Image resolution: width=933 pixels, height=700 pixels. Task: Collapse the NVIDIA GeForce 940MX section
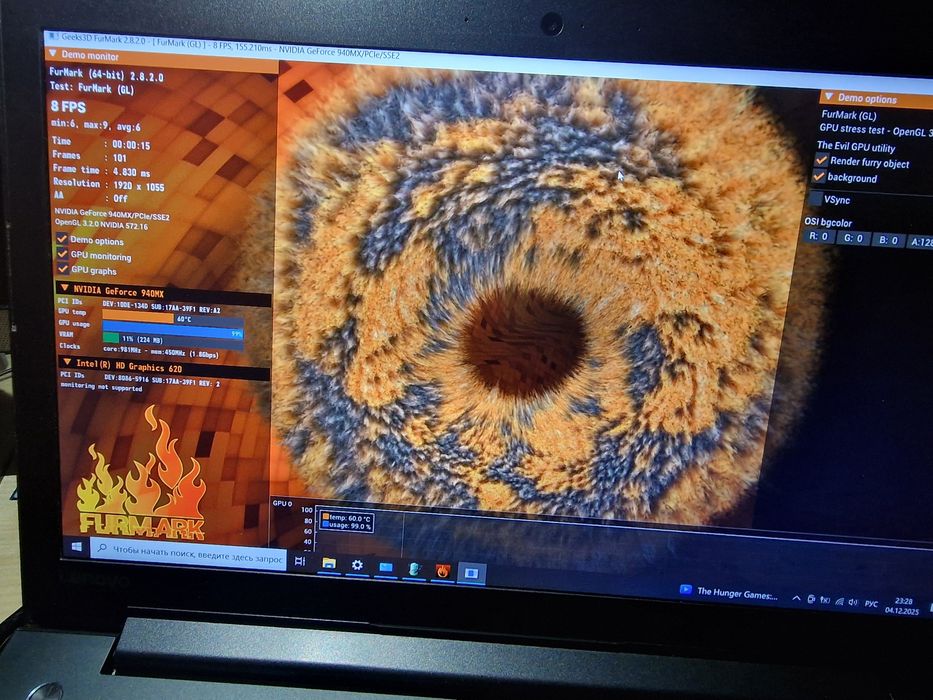(64, 289)
